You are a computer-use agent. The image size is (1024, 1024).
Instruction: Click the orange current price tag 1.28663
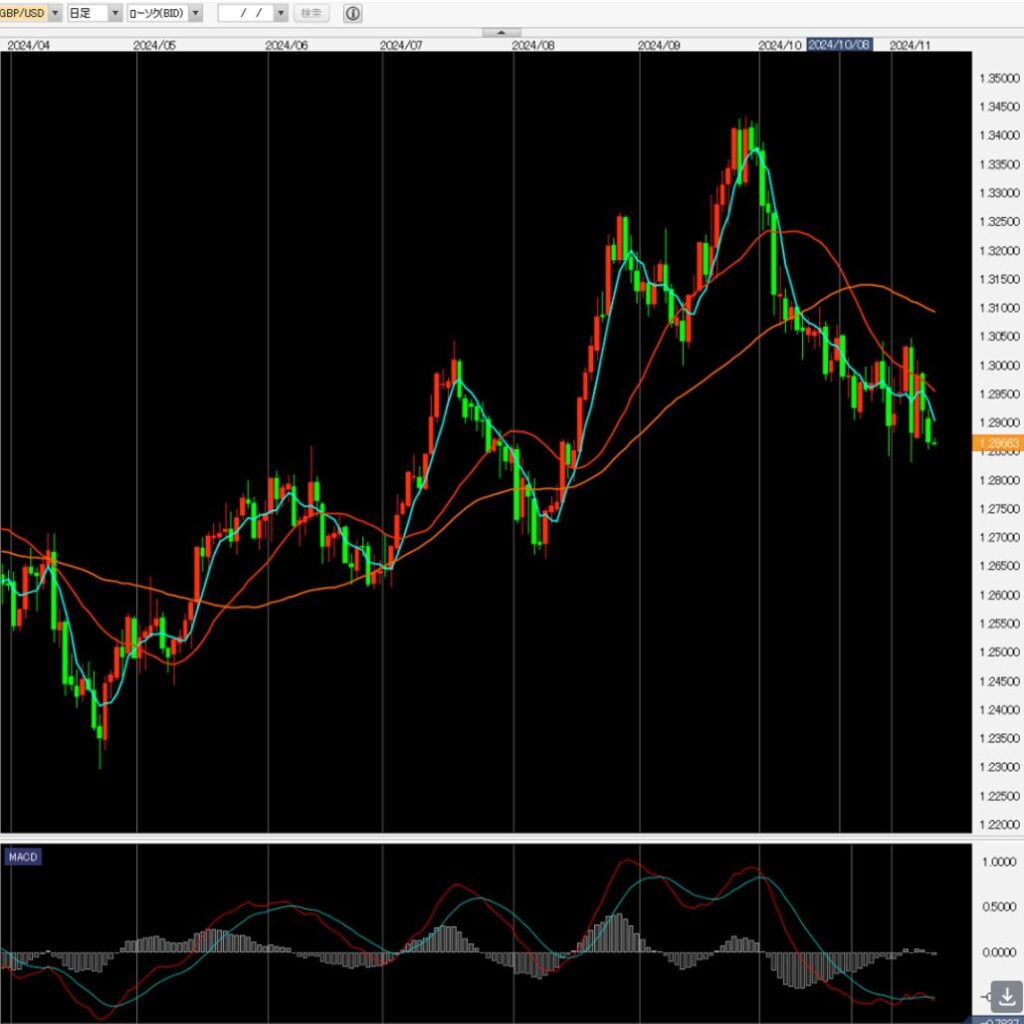pos(996,441)
